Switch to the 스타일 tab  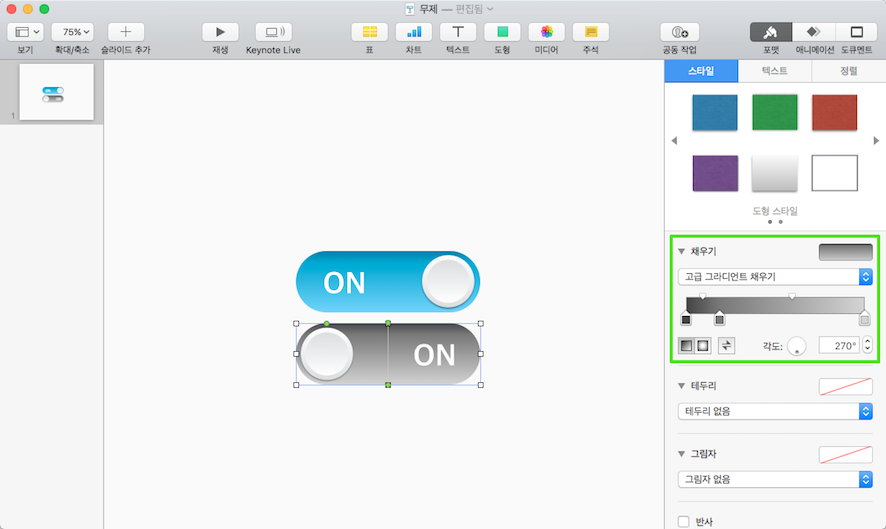[x=701, y=71]
